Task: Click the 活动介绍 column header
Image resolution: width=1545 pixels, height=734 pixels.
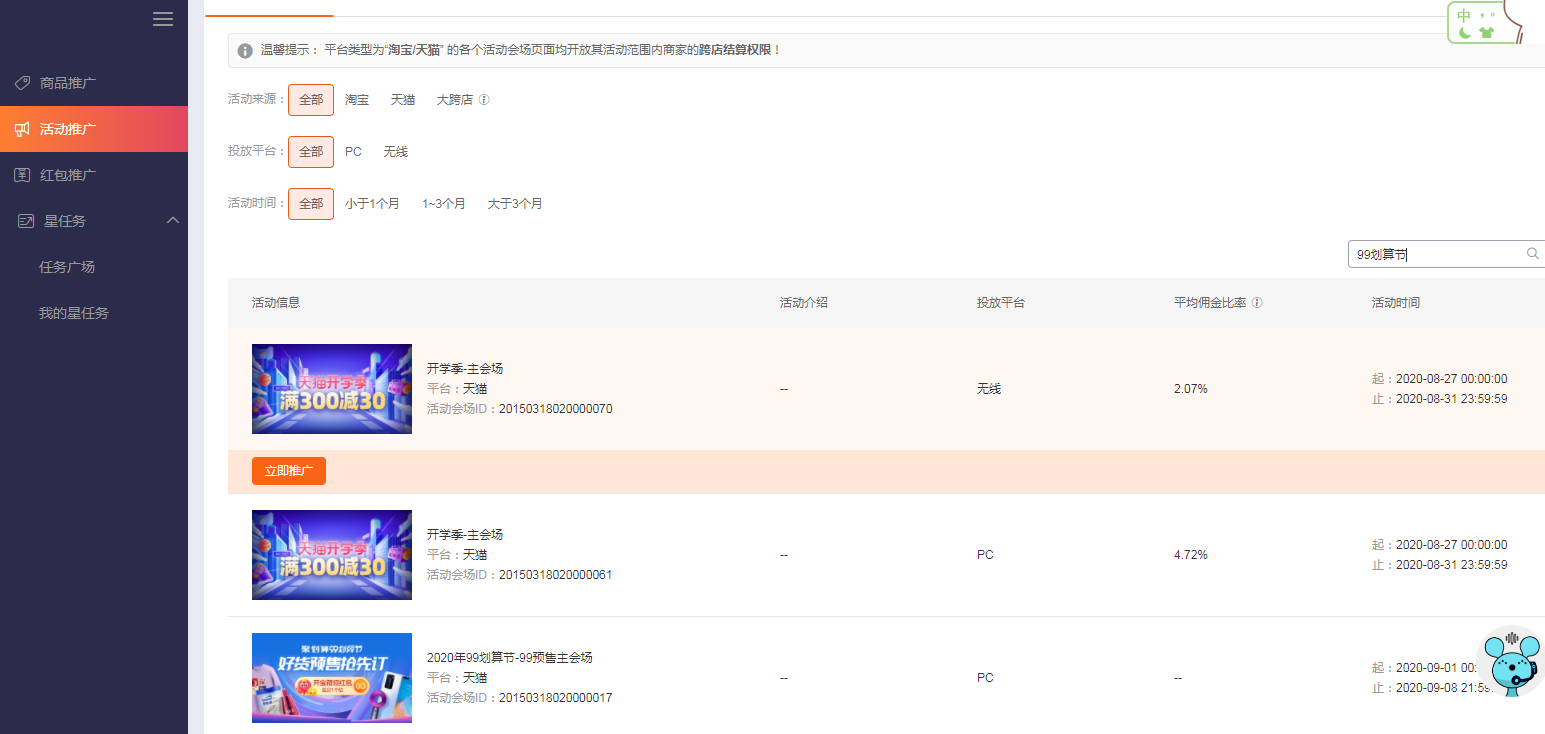Action: point(804,303)
